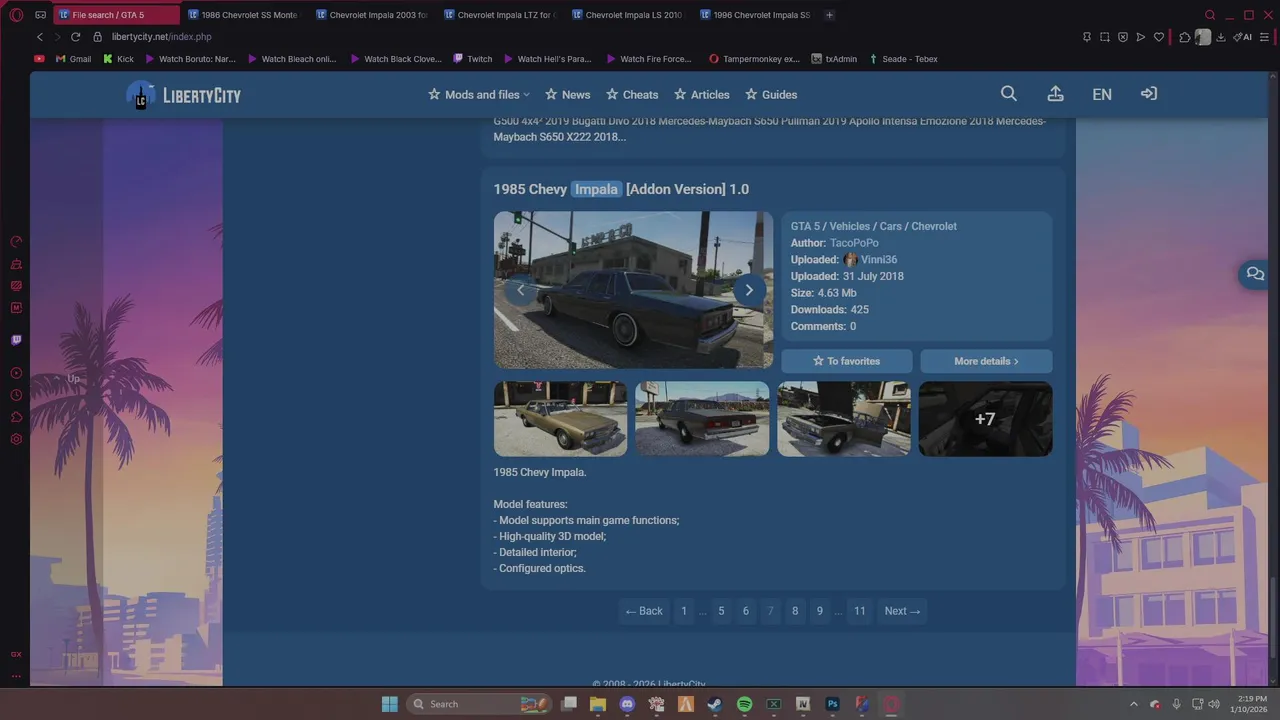Image resolution: width=1280 pixels, height=720 pixels.
Task: Open Discord from the taskbar
Action: [627, 704]
